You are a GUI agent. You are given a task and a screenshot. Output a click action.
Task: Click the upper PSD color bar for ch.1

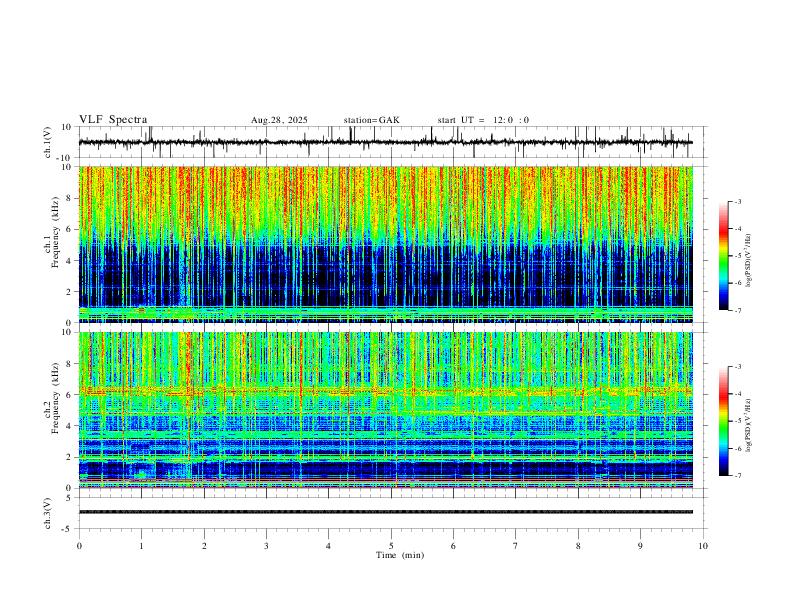[723, 256]
